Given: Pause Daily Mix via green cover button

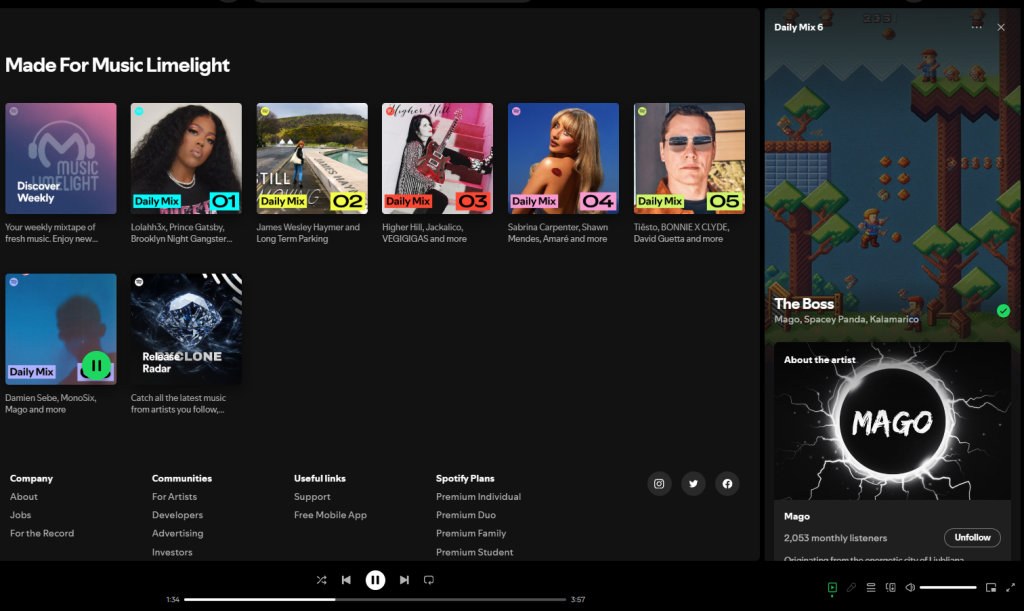Looking at the screenshot, I should click(96, 366).
